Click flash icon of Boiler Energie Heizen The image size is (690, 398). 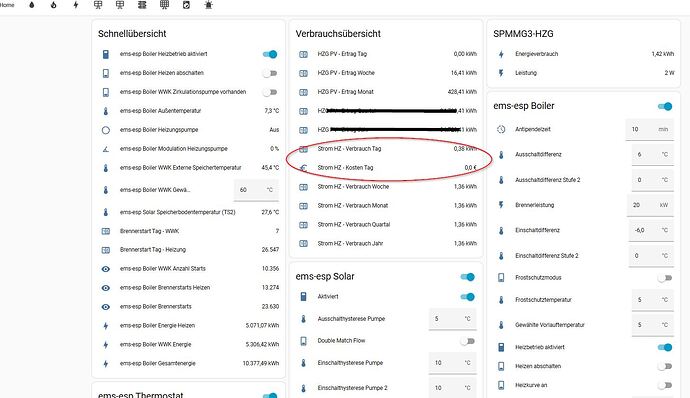pyautogui.click(x=106, y=326)
